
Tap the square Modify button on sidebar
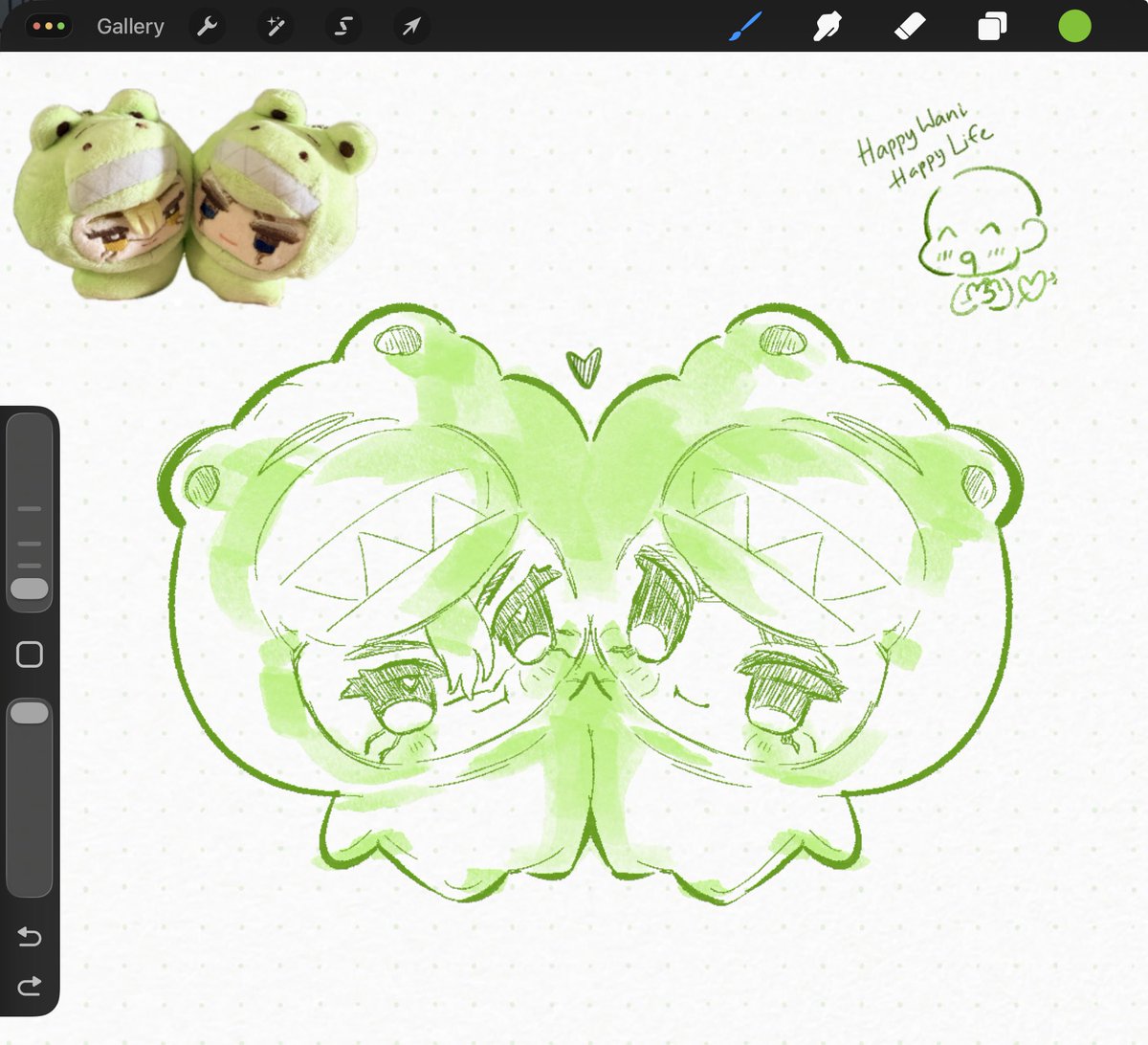pyautogui.click(x=30, y=655)
